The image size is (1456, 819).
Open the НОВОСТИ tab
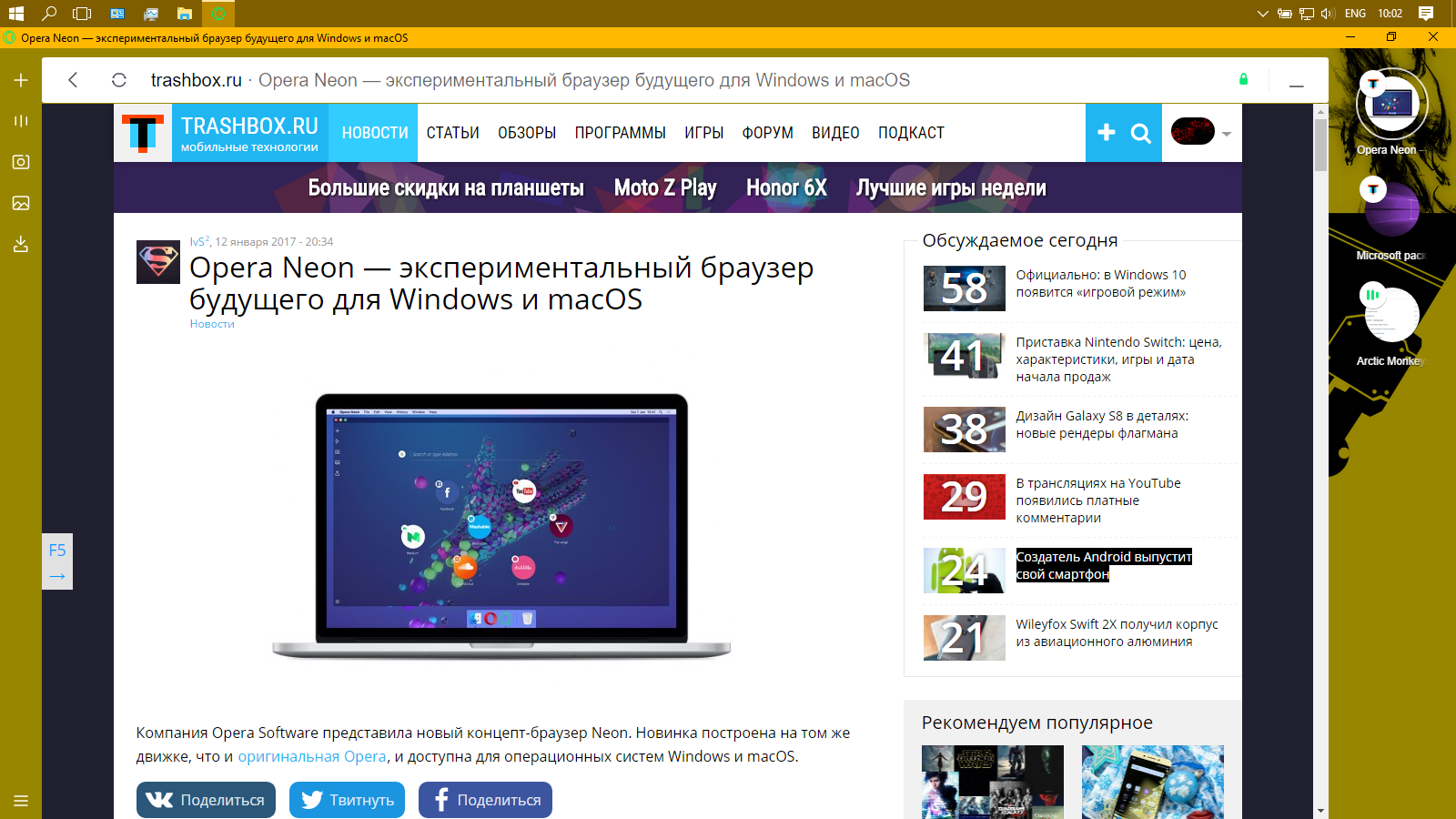[375, 133]
